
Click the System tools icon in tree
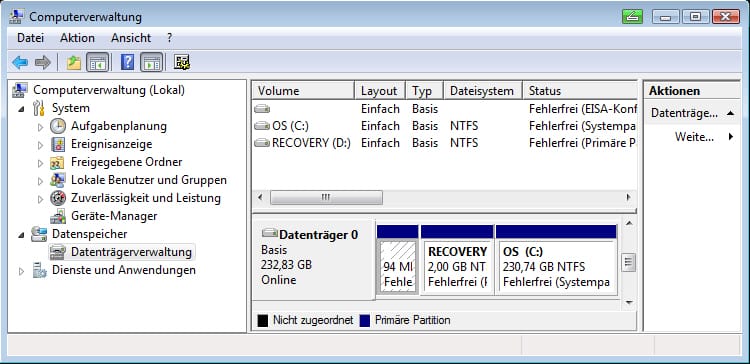tap(39, 108)
